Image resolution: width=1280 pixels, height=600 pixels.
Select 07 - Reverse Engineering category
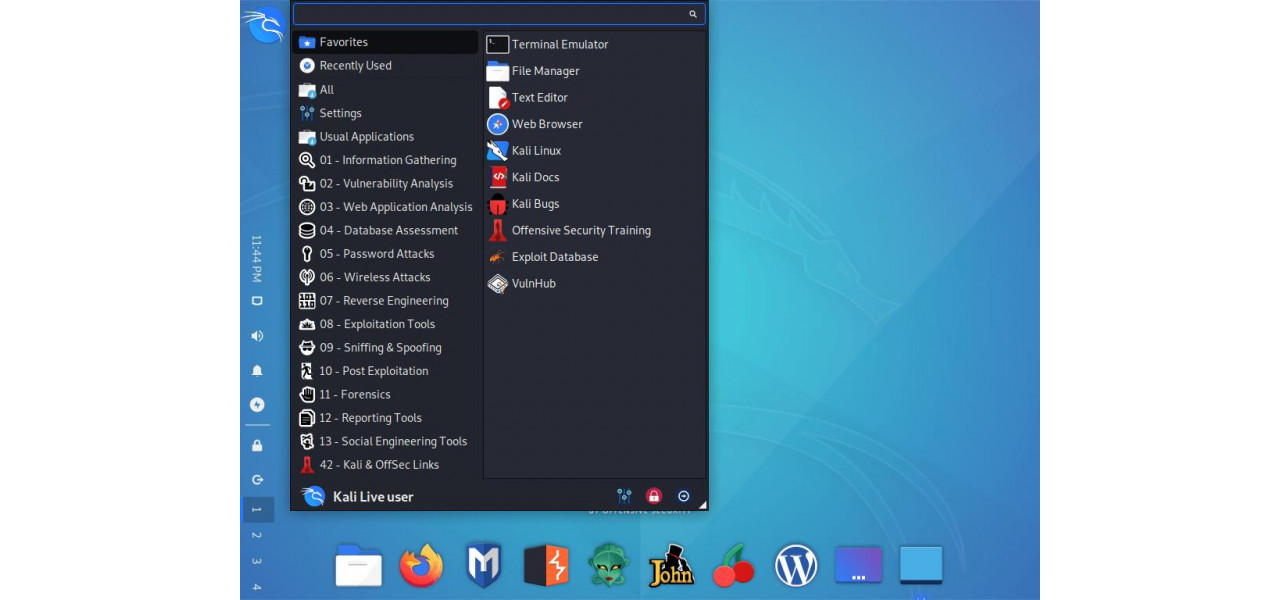(x=385, y=301)
